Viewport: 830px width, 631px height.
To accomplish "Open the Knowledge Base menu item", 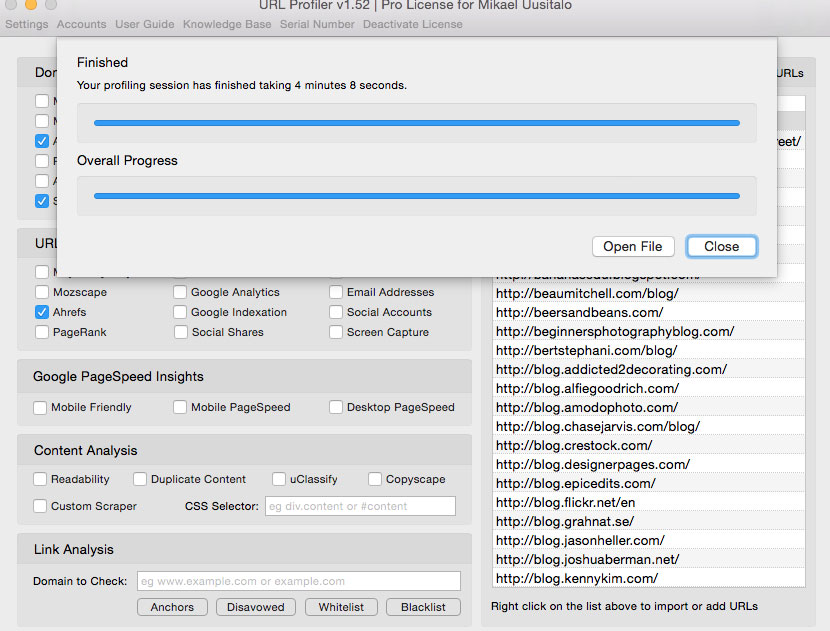I will click(226, 24).
